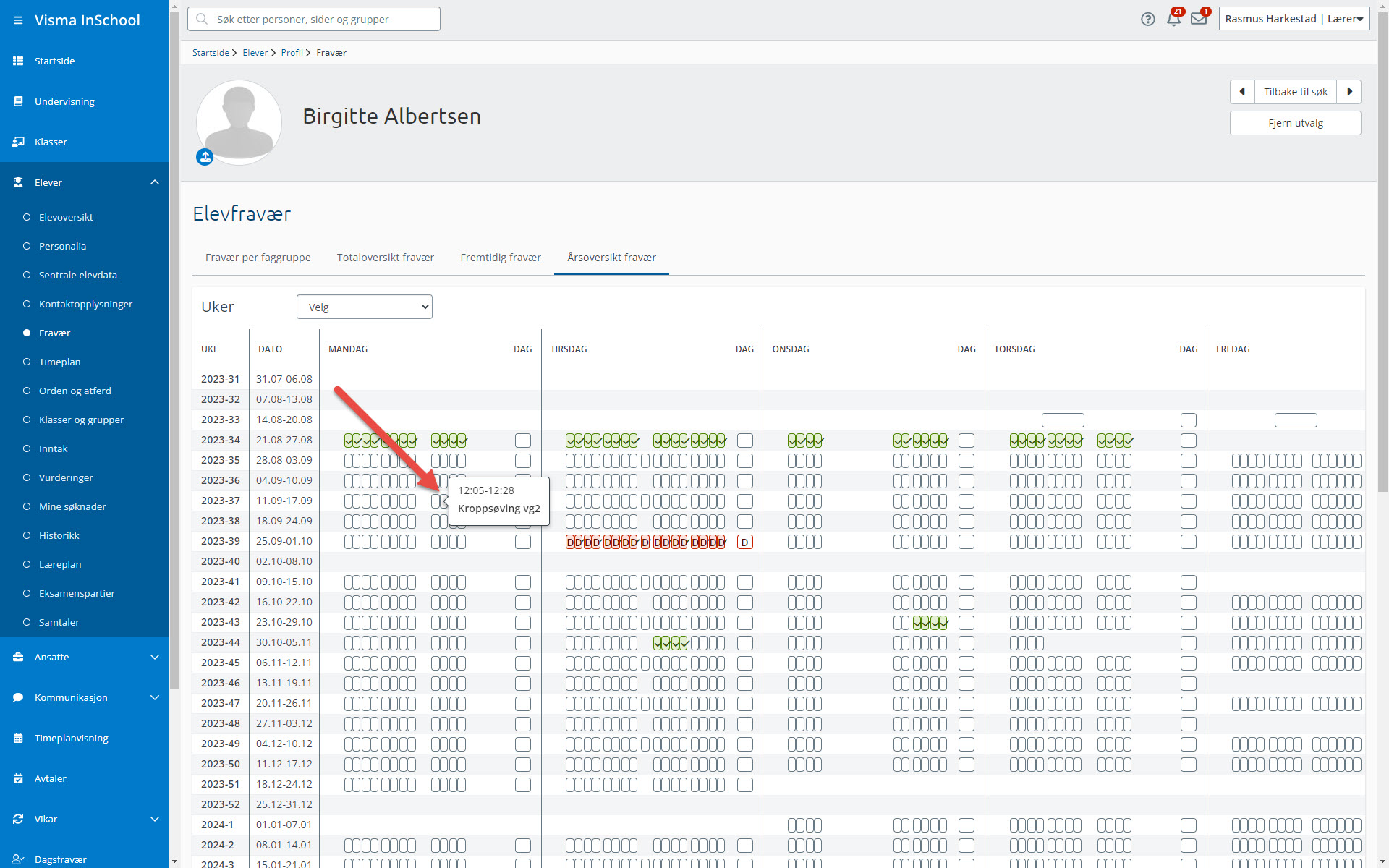Click the Friday wide period box in week 2023-33
The width and height of the screenshot is (1389, 868).
click(1296, 420)
